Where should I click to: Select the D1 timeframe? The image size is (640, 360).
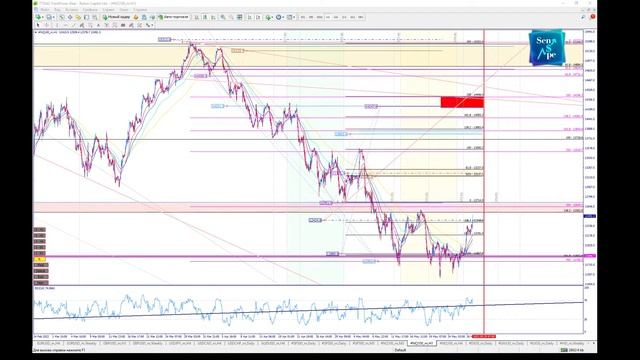tap(353, 17)
